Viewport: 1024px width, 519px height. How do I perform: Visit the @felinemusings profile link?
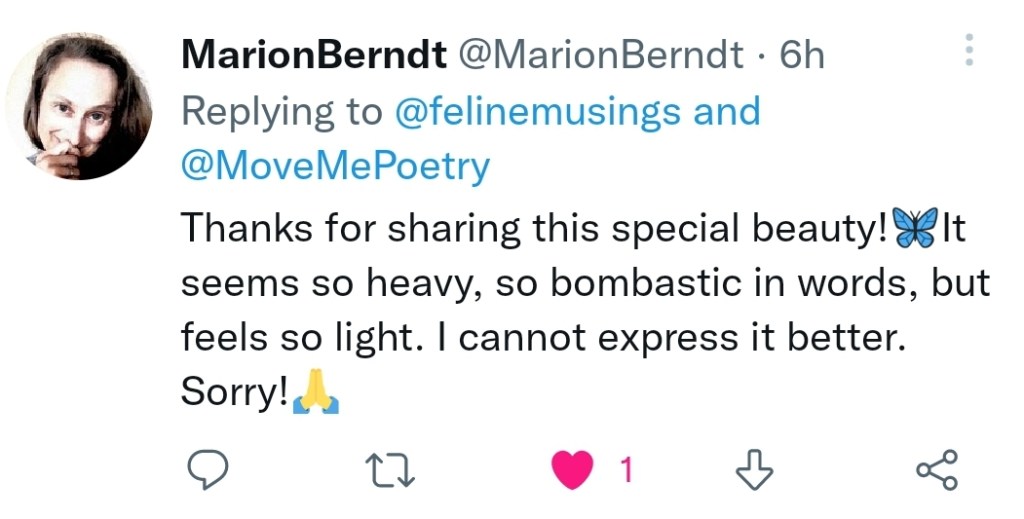pyautogui.click(x=538, y=111)
